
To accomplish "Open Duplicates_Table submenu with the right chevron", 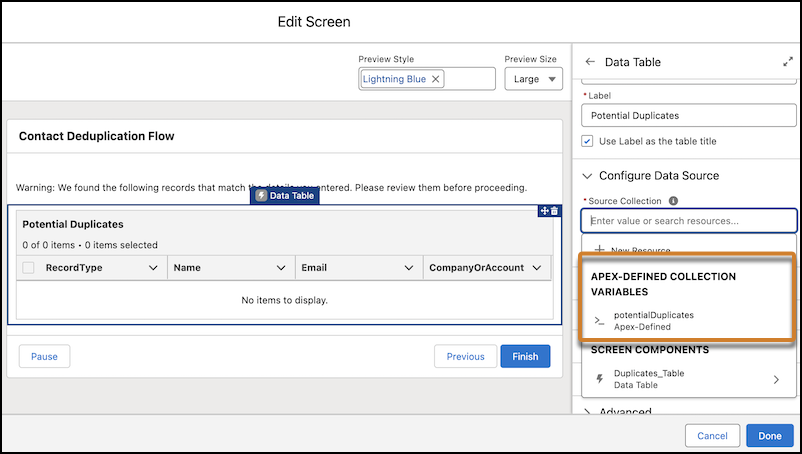I will pyautogui.click(x=776, y=379).
